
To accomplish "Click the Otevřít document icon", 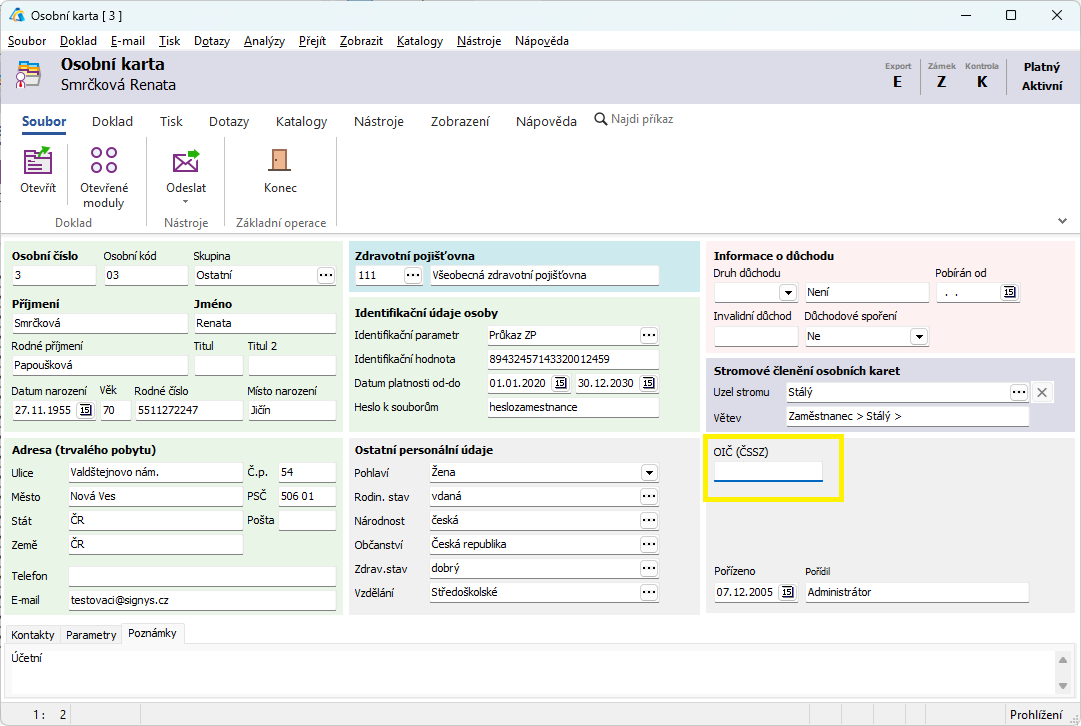I will (x=38, y=163).
